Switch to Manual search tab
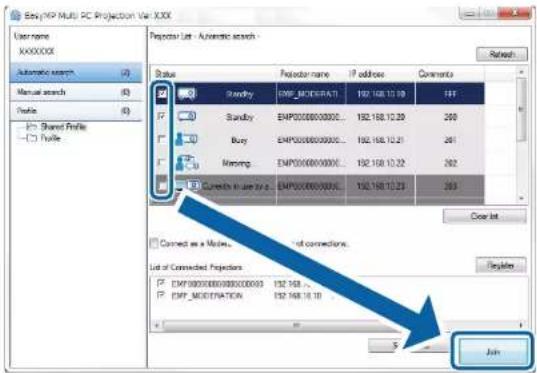537x373 pixels. tap(76, 92)
